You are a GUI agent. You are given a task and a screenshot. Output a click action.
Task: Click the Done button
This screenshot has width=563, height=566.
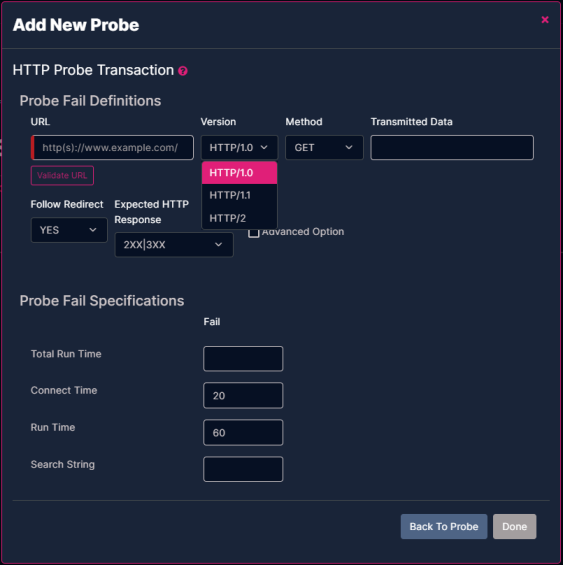coord(514,526)
